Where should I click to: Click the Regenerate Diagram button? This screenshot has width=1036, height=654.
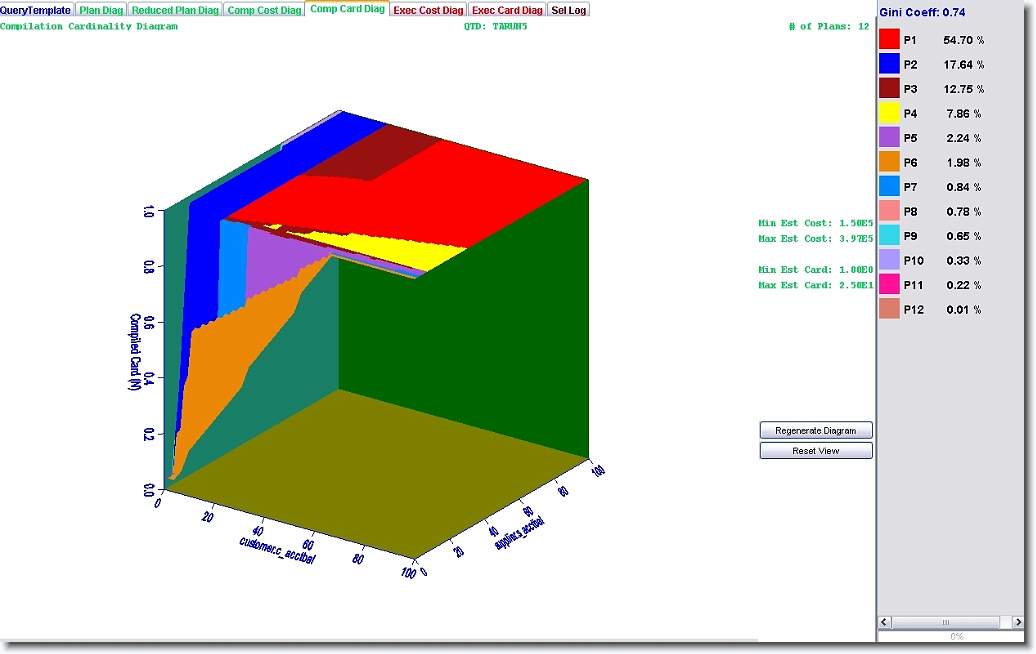[x=816, y=430]
